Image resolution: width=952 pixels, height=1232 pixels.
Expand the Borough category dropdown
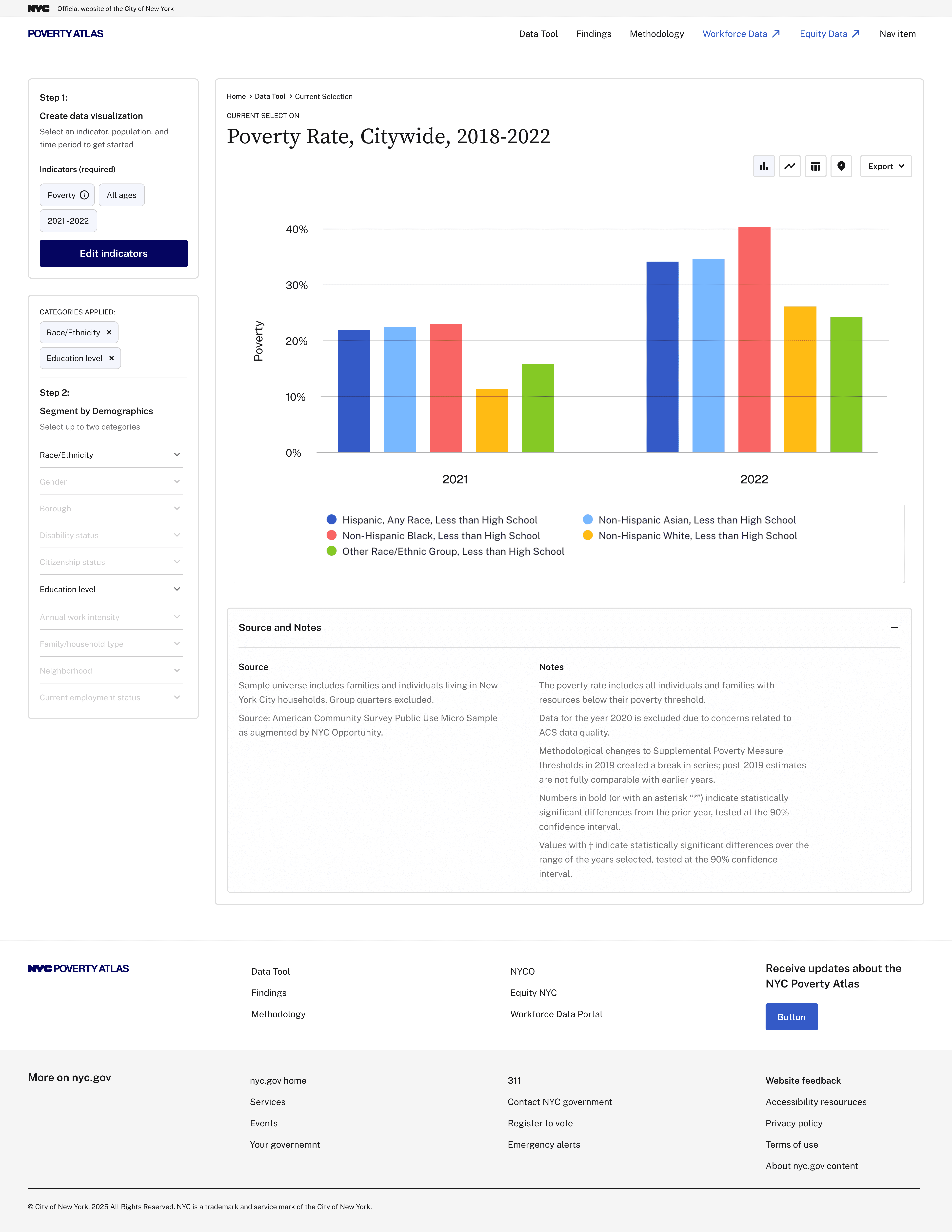tap(177, 508)
